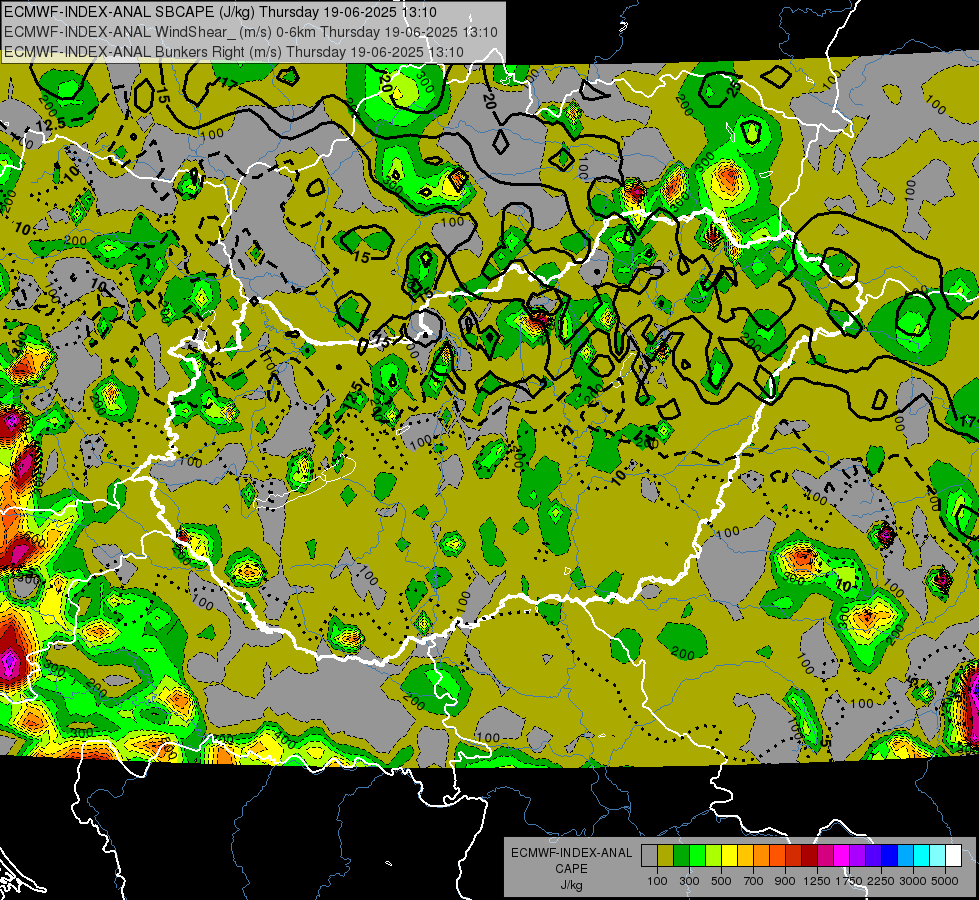Click the 'ECMWF-INDEX-ANAL' legend title
Viewport: 979px width, 900px height.
point(571,853)
